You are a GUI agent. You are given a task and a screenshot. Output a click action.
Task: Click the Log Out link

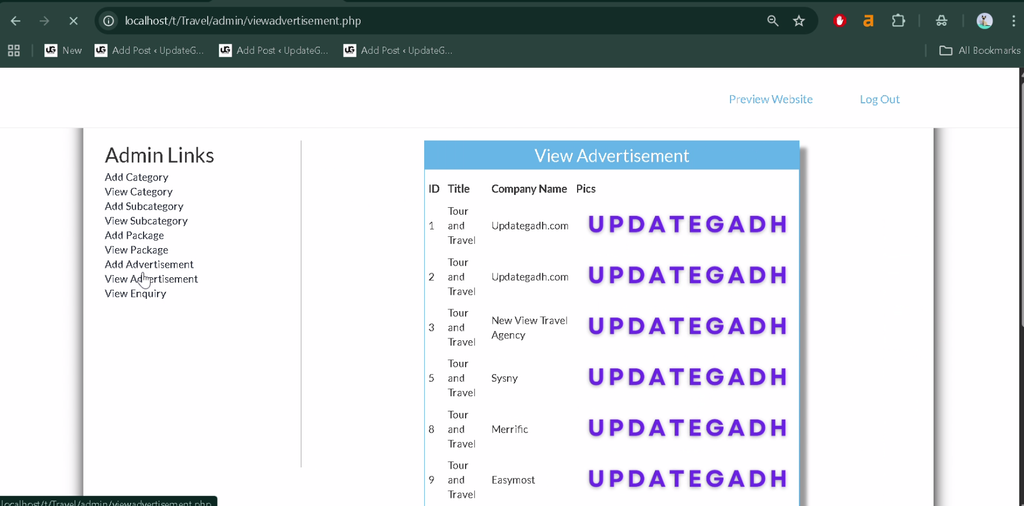click(x=880, y=99)
